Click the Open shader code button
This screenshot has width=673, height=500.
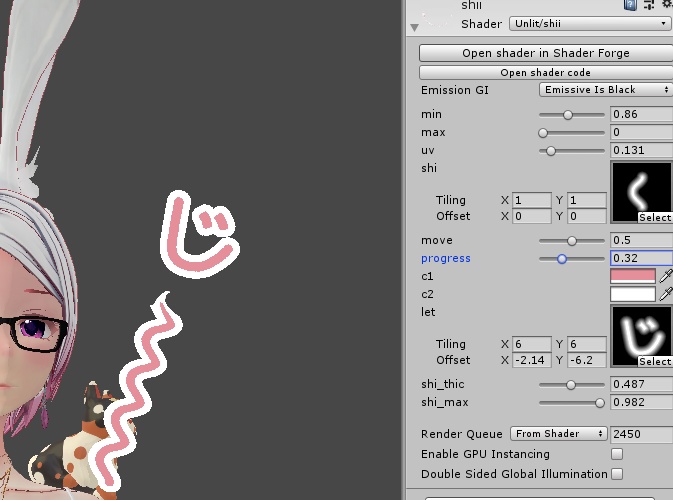click(x=545, y=73)
